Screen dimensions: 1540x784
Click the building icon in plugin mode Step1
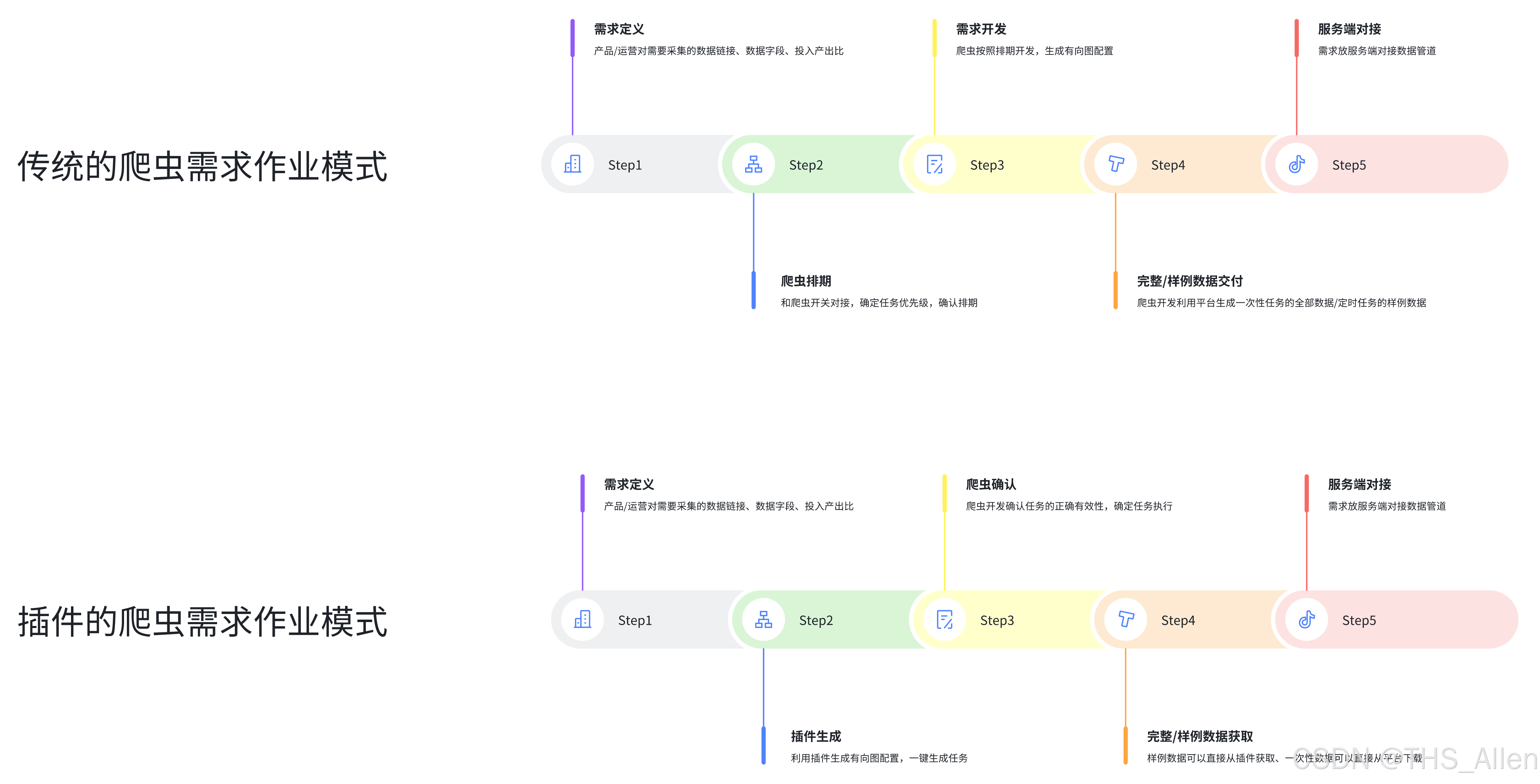(582, 620)
